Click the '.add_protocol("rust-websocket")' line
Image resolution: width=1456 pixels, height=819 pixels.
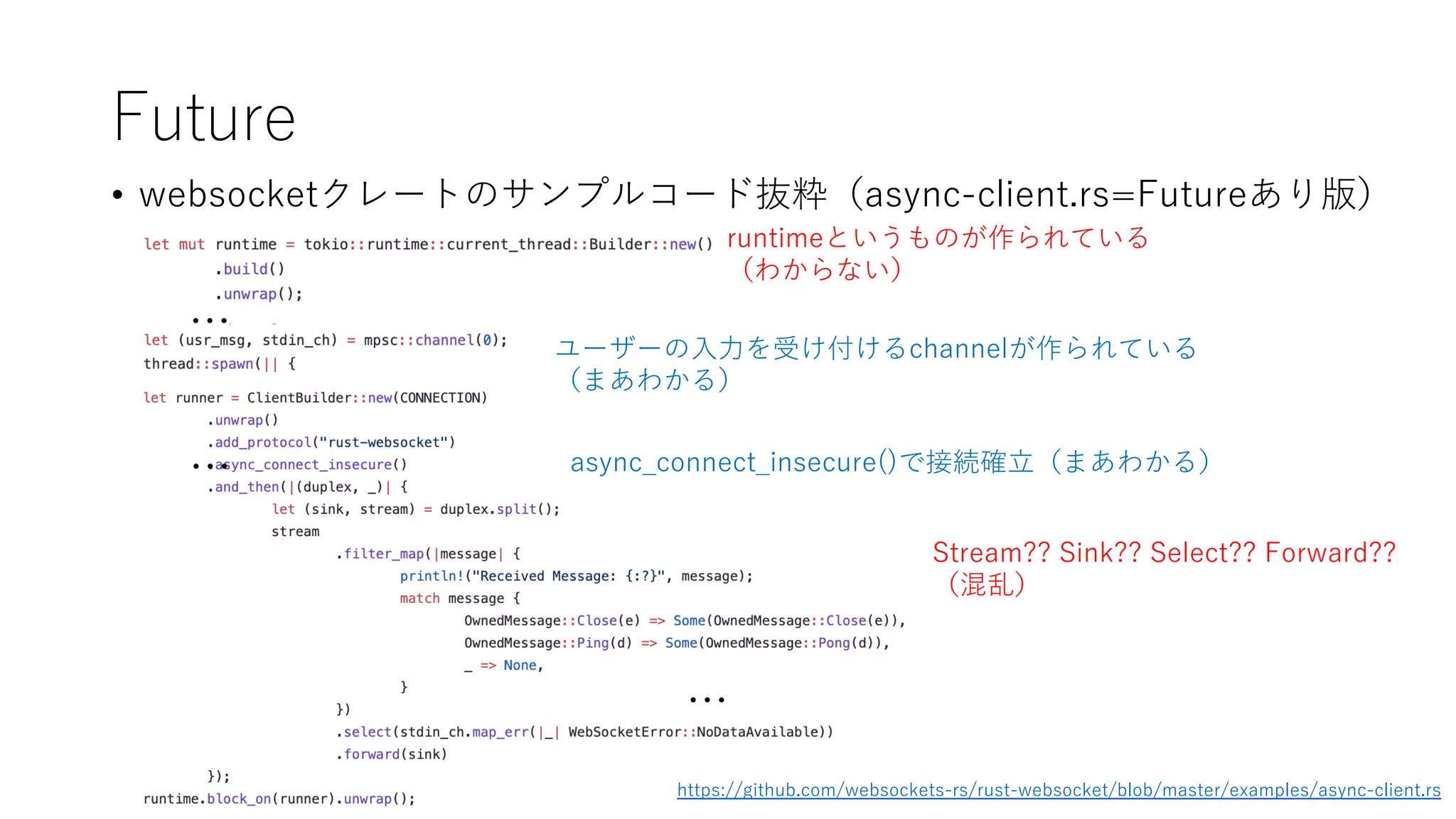[331, 442]
